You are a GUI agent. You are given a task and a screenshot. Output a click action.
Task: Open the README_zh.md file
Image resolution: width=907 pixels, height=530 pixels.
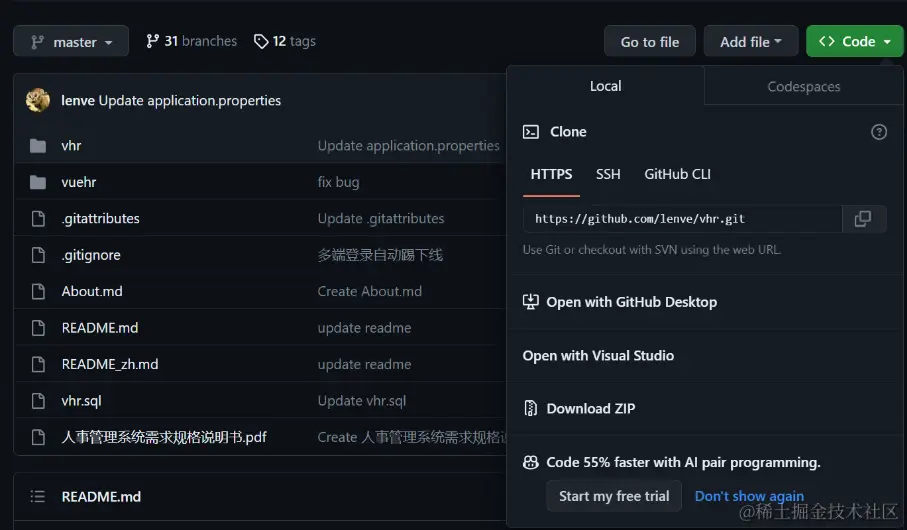(x=110, y=364)
